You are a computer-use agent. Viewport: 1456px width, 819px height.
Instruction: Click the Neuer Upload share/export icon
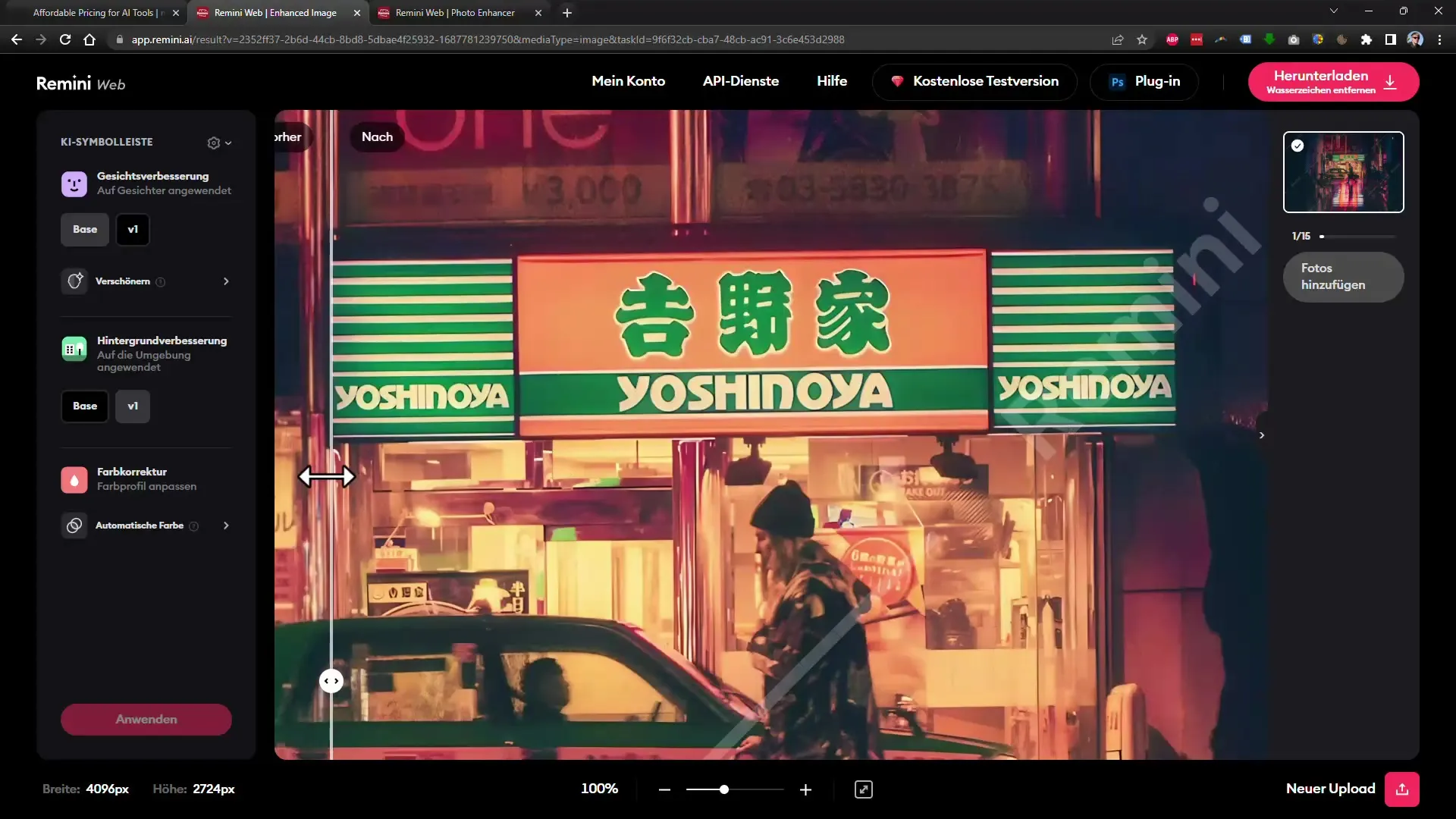[x=1402, y=789]
